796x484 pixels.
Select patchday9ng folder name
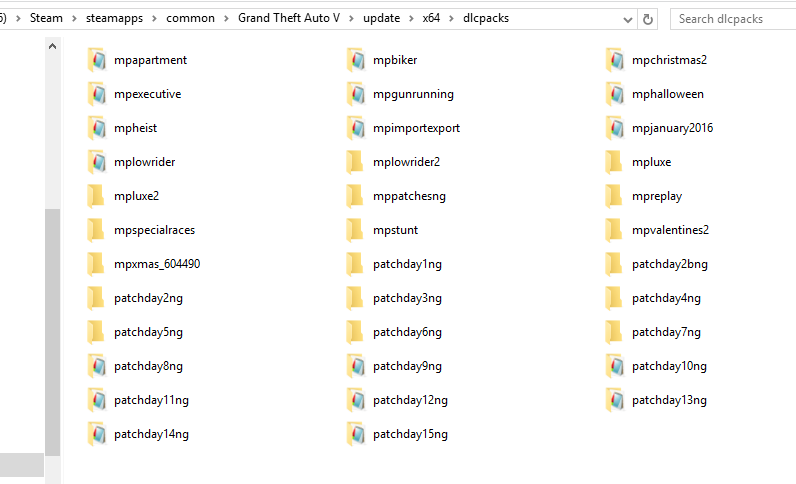(x=407, y=367)
